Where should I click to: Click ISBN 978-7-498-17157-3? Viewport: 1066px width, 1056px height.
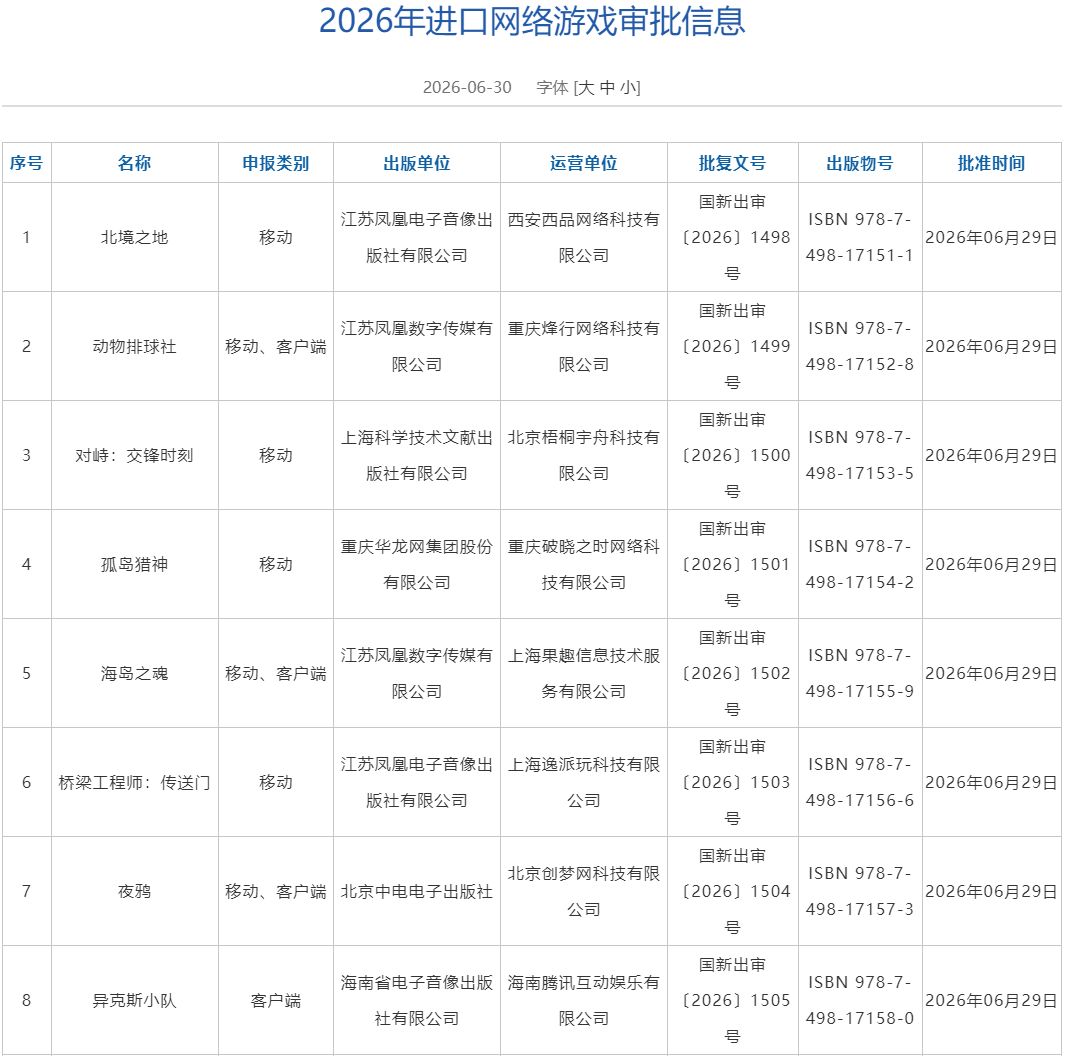click(860, 891)
